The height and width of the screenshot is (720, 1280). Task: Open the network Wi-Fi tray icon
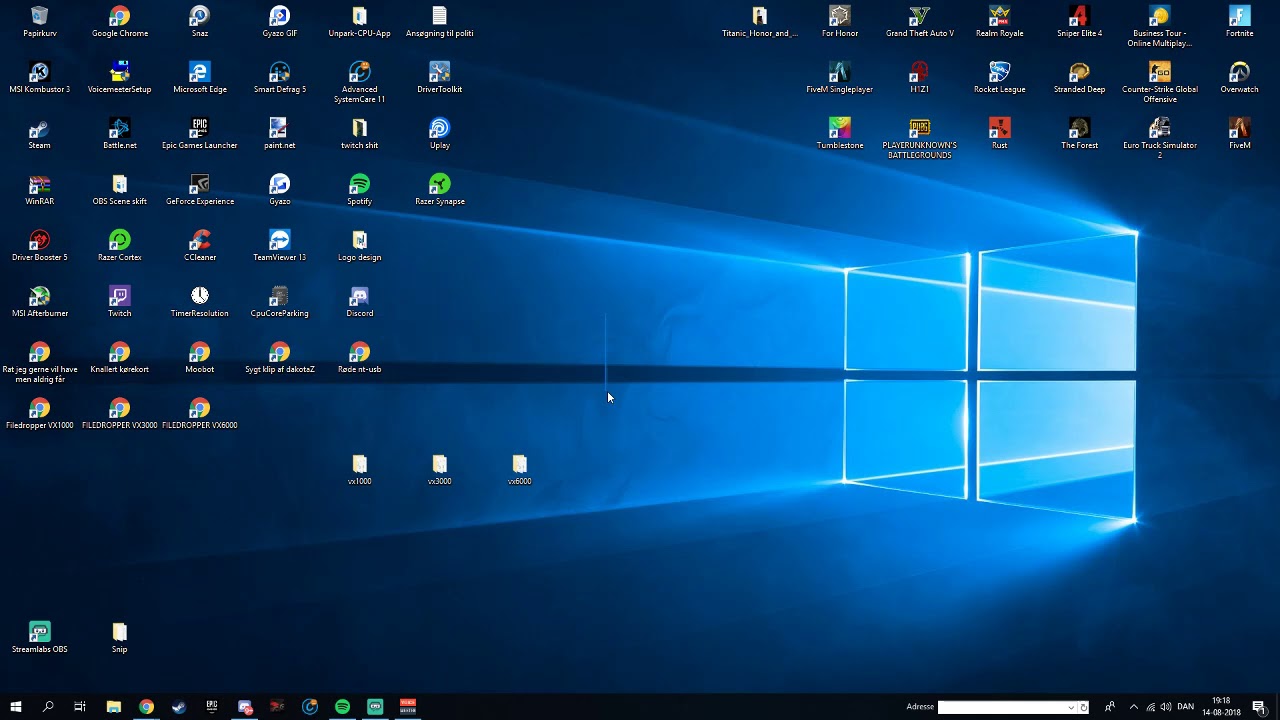pyautogui.click(x=1150, y=707)
